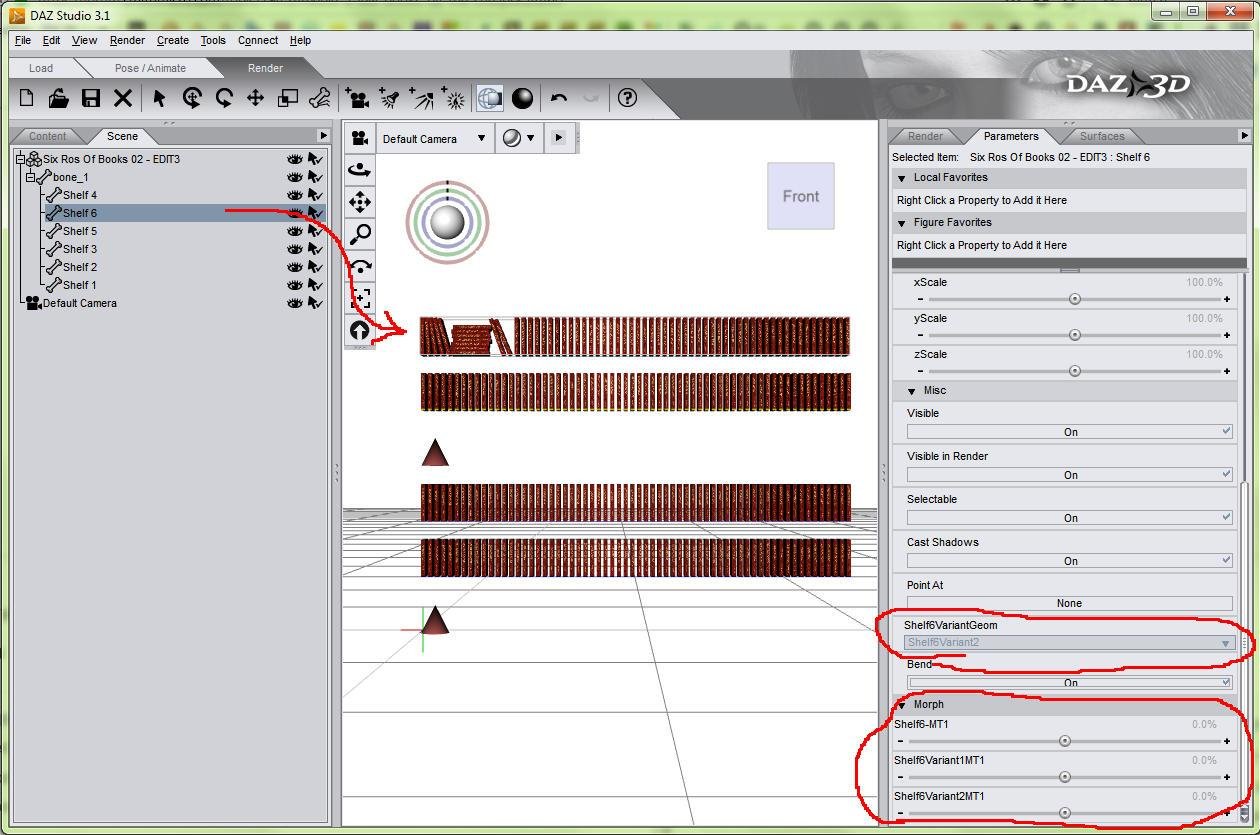Screen dimensions: 1260x835
Task: Open Parameters pane options arrow
Action: coord(1244,136)
